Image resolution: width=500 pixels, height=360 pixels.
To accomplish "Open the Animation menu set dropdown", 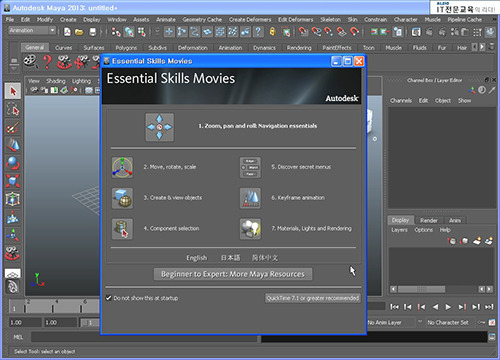I will click(x=32, y=30).
